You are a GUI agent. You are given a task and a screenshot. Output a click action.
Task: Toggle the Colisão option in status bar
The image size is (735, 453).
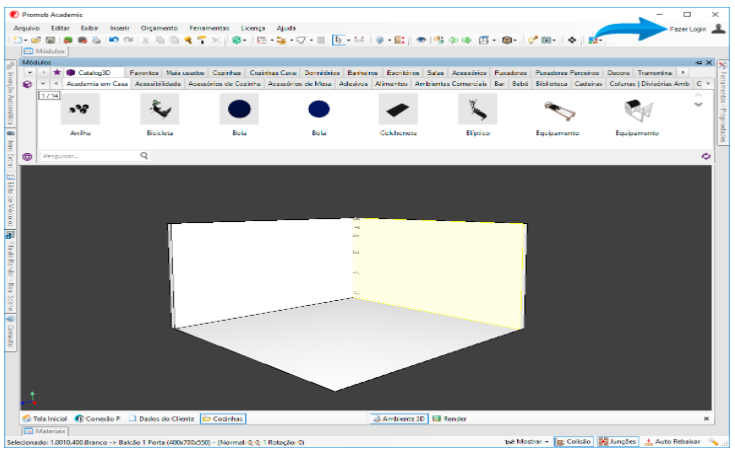[x=574, y=441]
